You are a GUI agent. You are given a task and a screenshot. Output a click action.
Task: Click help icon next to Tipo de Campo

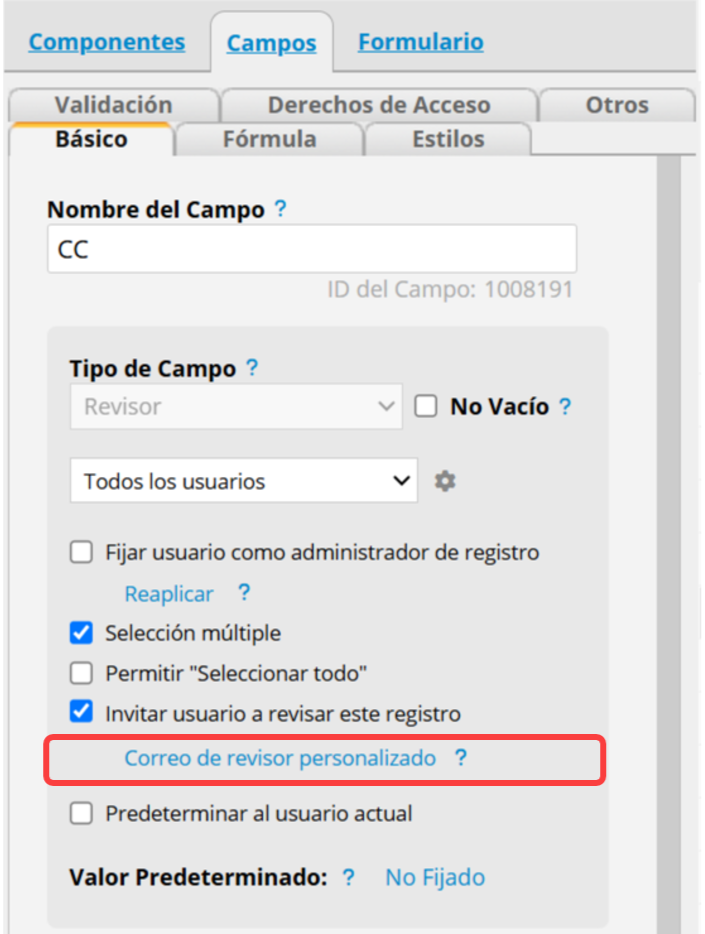pos(252,368)
